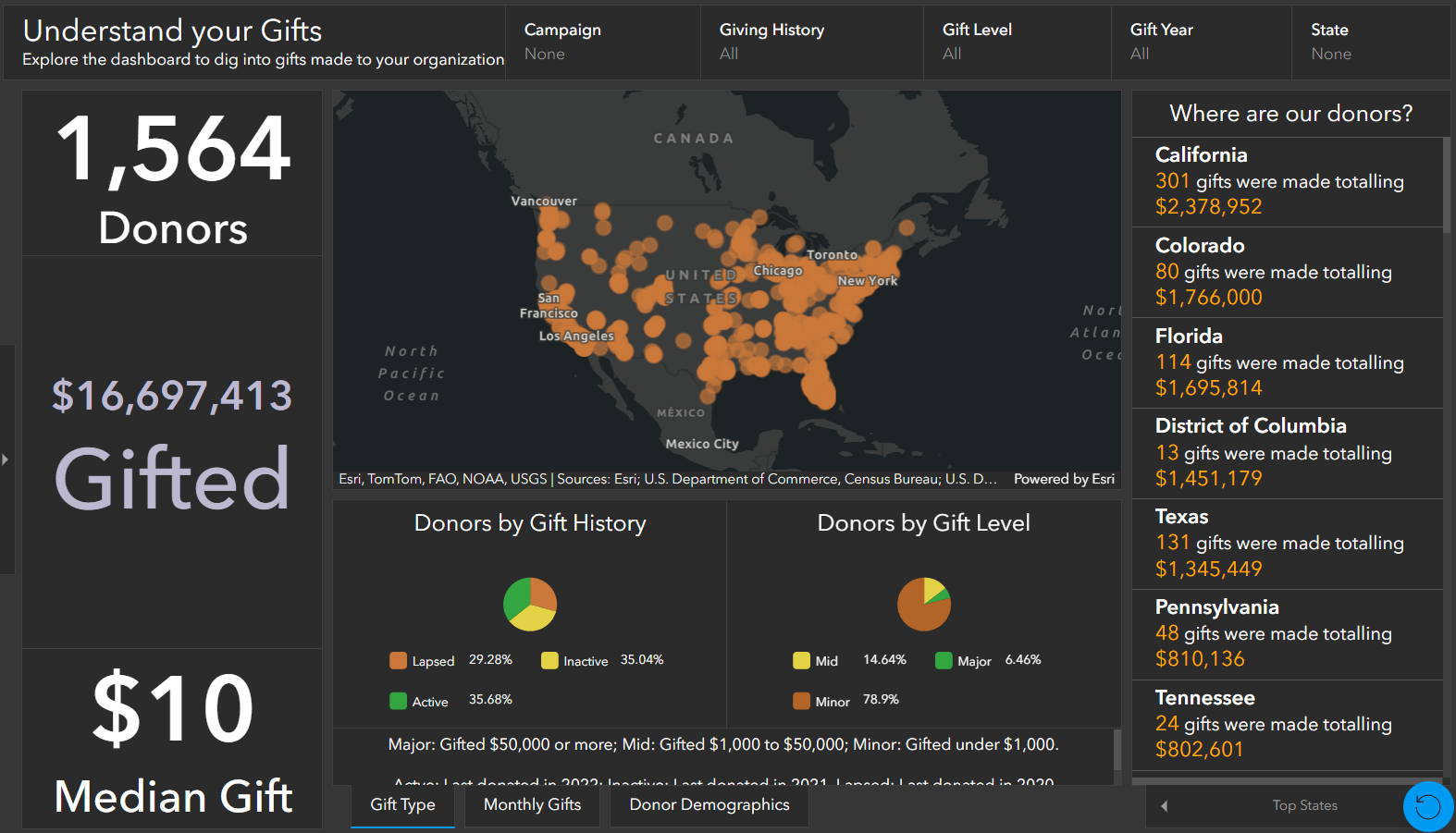Click the Donors by Gift Level pie chart

pos(924,605)
